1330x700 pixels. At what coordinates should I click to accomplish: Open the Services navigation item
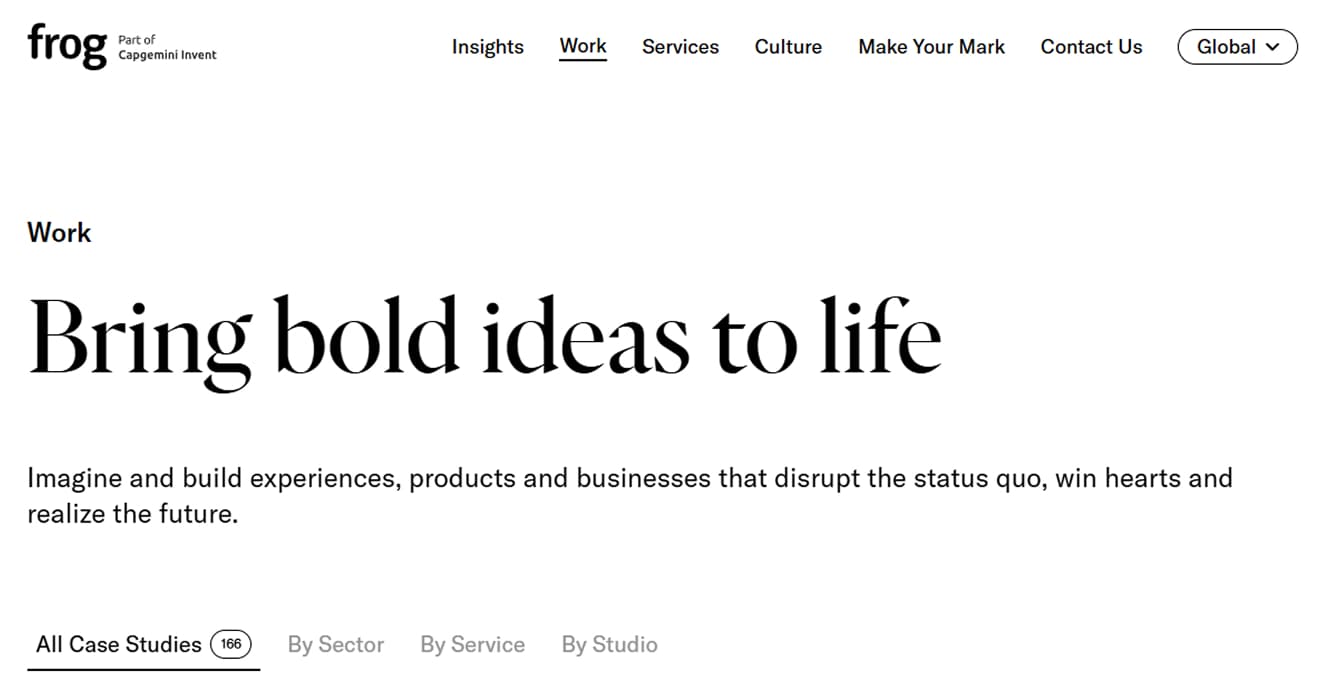(680, 47)
